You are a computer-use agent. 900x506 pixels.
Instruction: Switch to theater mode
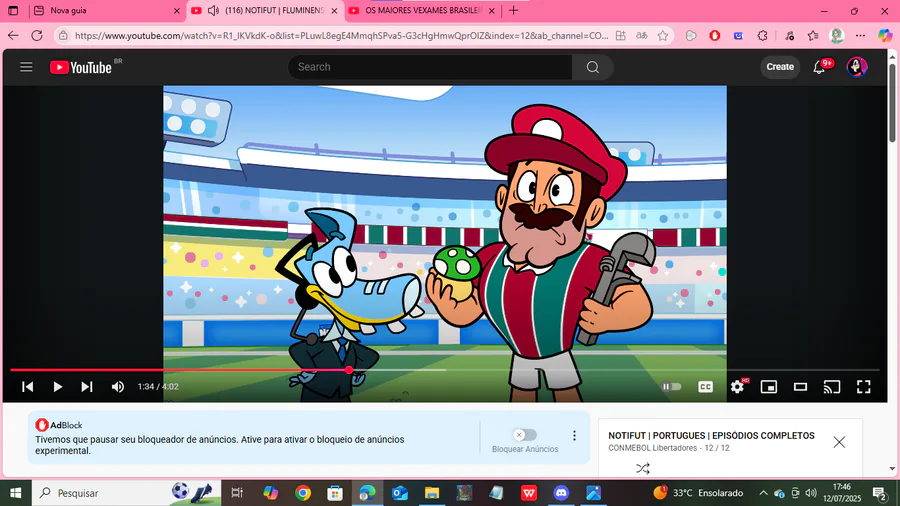tap(800, 387)
